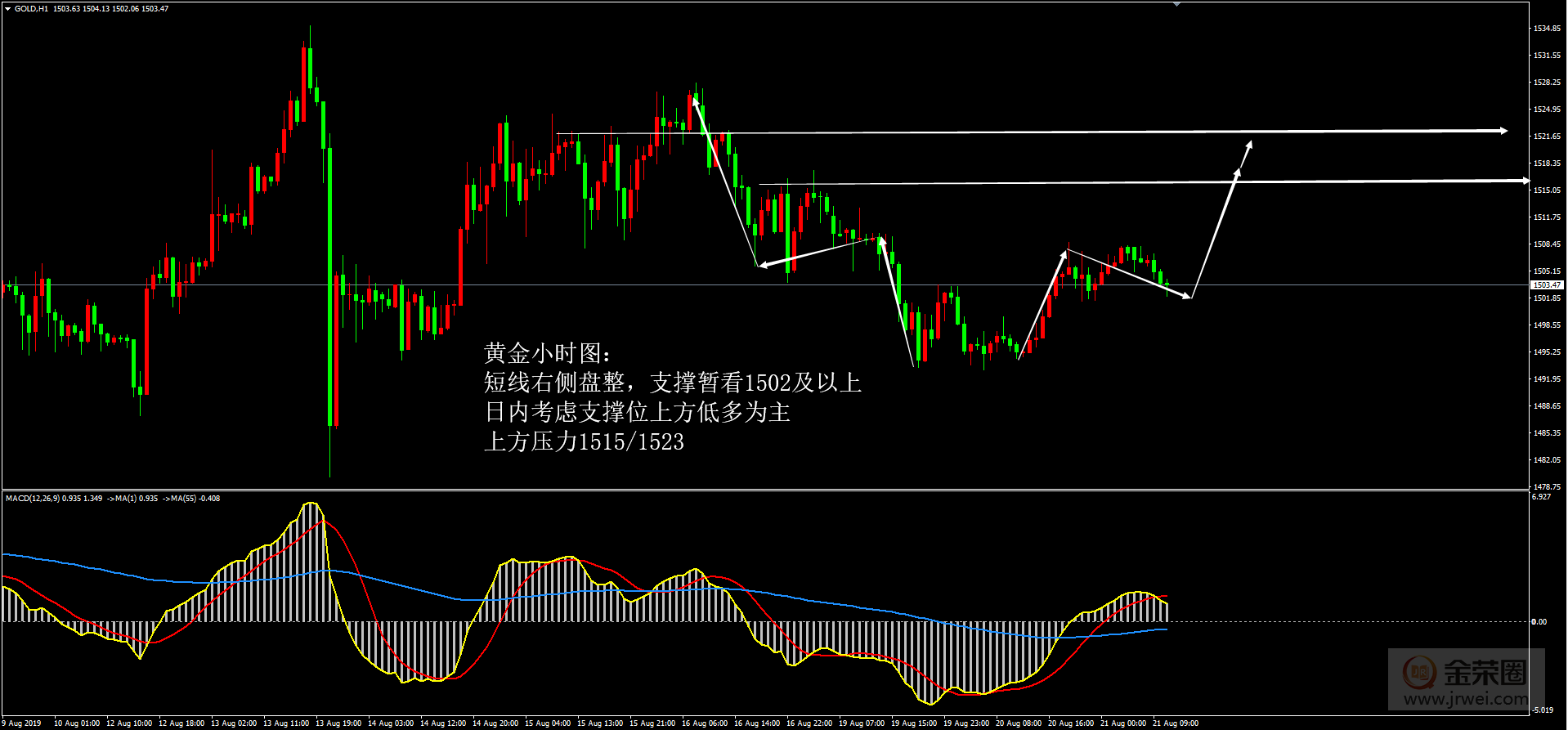
Task: Click time axis label 13 Aug 19:00
Action: click(x=338, y=723)
